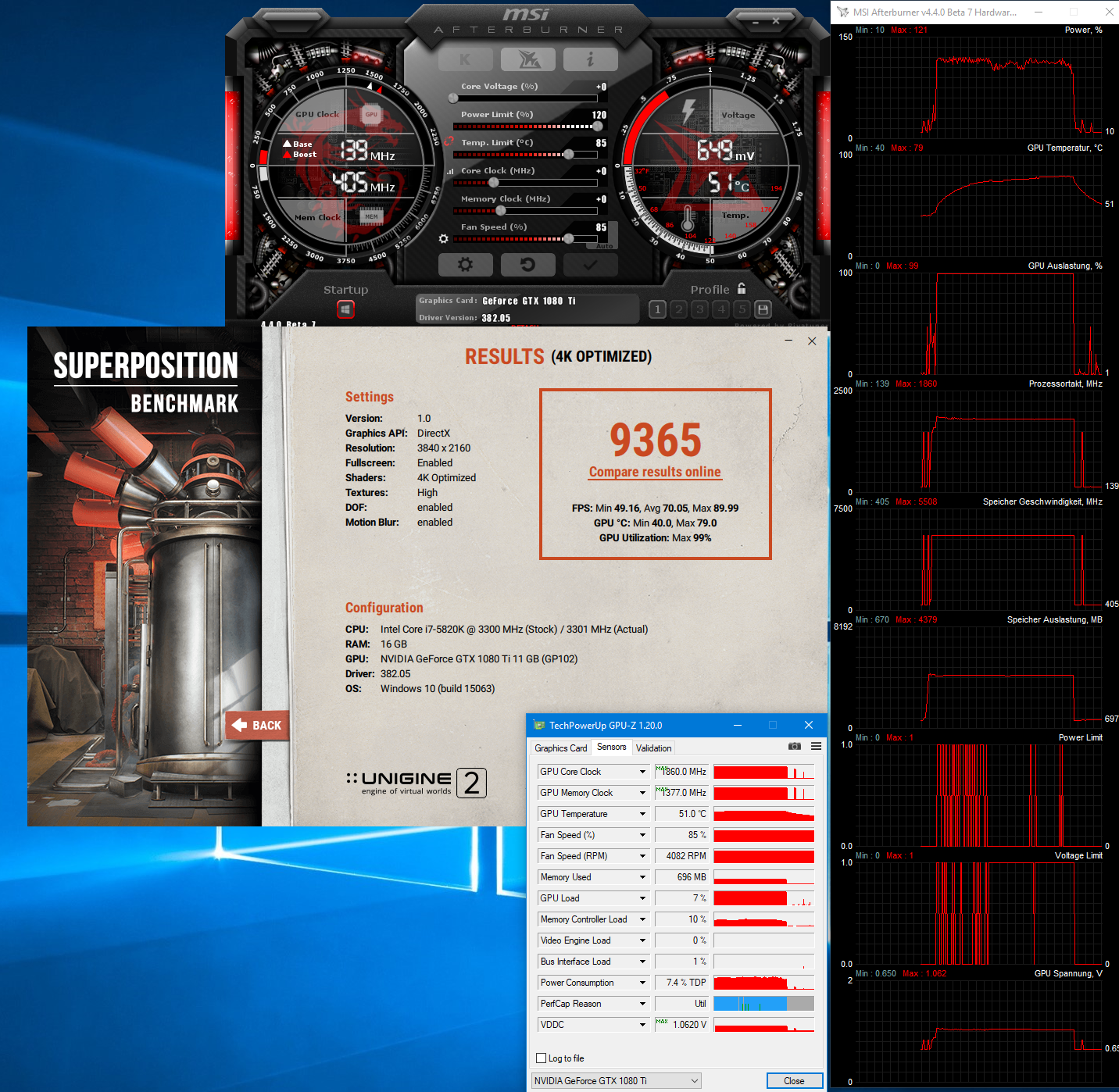Adjust the Core Clock slider handle

(493, 183)
